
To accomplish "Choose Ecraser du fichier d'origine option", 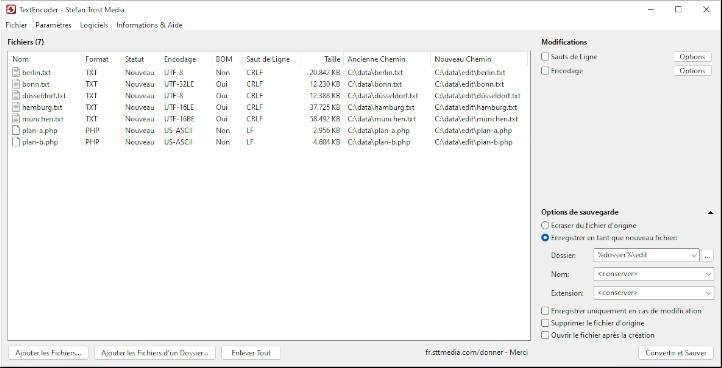I will (545, 226).
